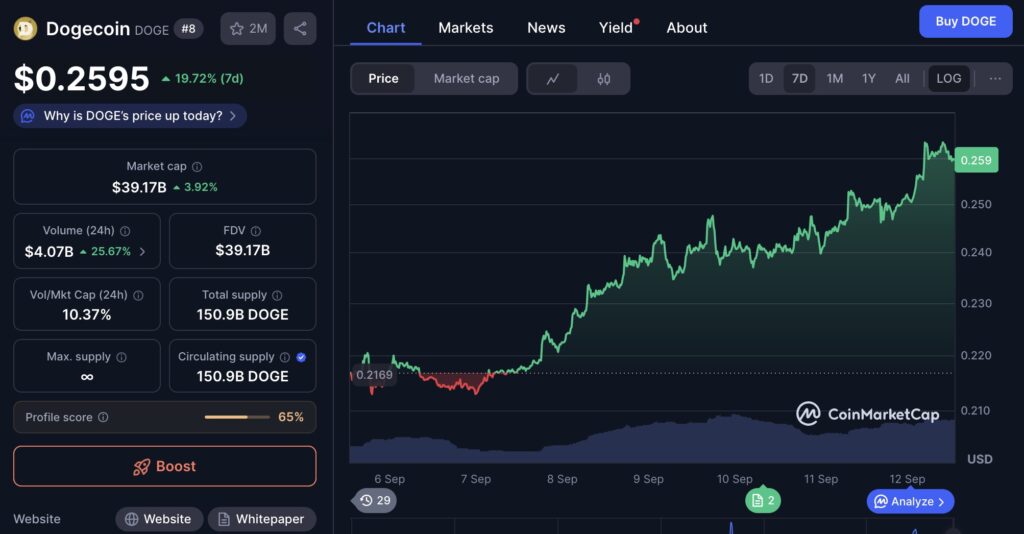Viewport: 1024px width, 534px height.
Task: Click the Max. supply info icon
Action: 121,357
